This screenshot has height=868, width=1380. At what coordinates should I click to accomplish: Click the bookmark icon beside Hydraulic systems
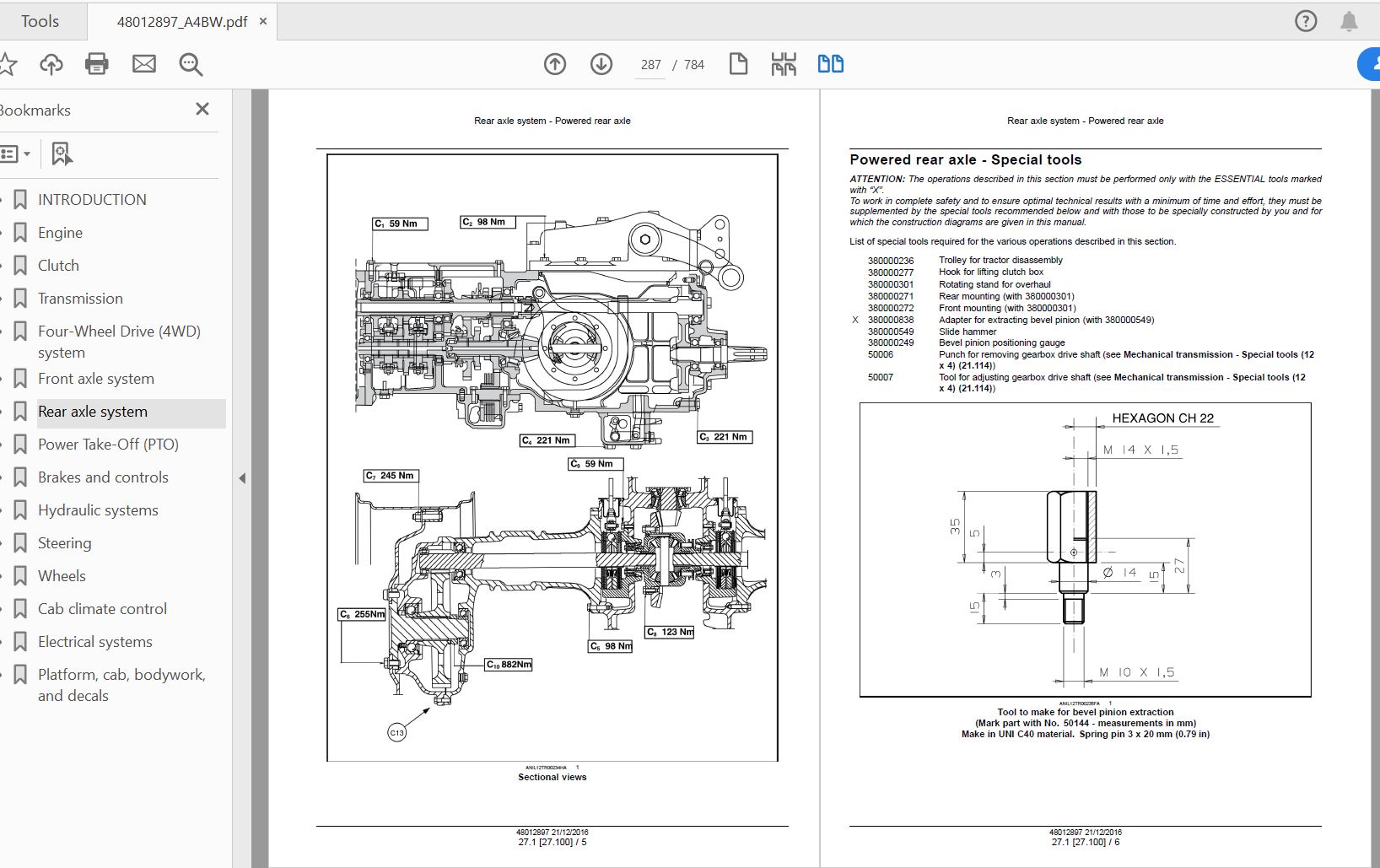[20, 510]
